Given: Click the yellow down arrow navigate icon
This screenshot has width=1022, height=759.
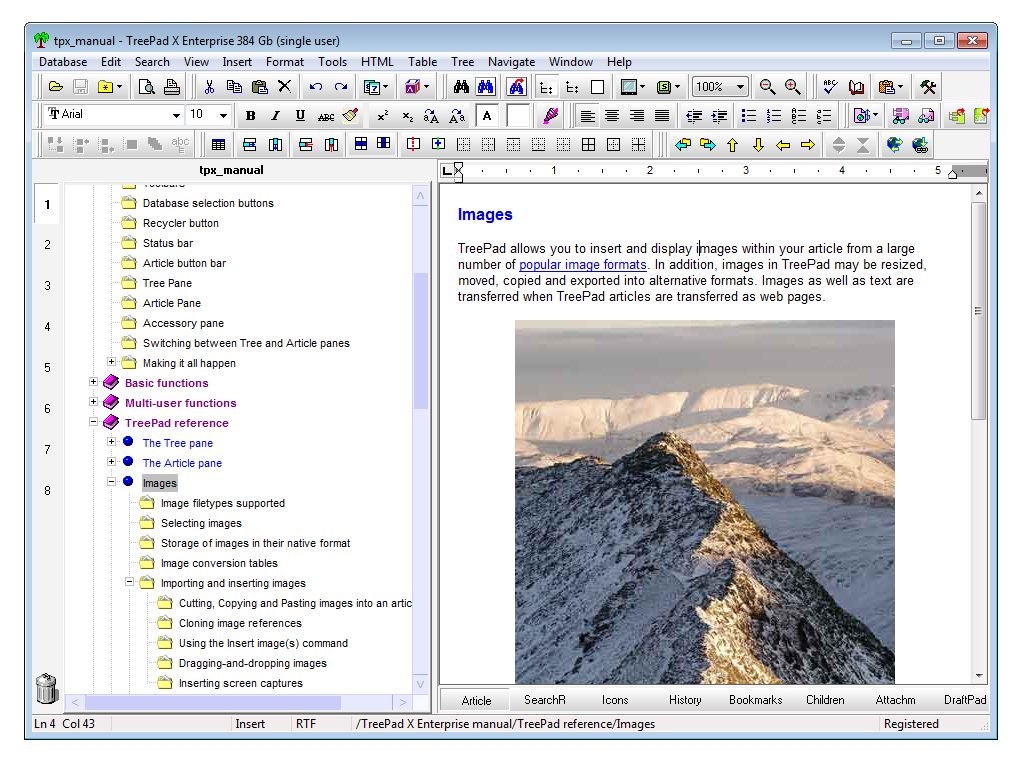Looking at the screenshot, I should point(758,145).
